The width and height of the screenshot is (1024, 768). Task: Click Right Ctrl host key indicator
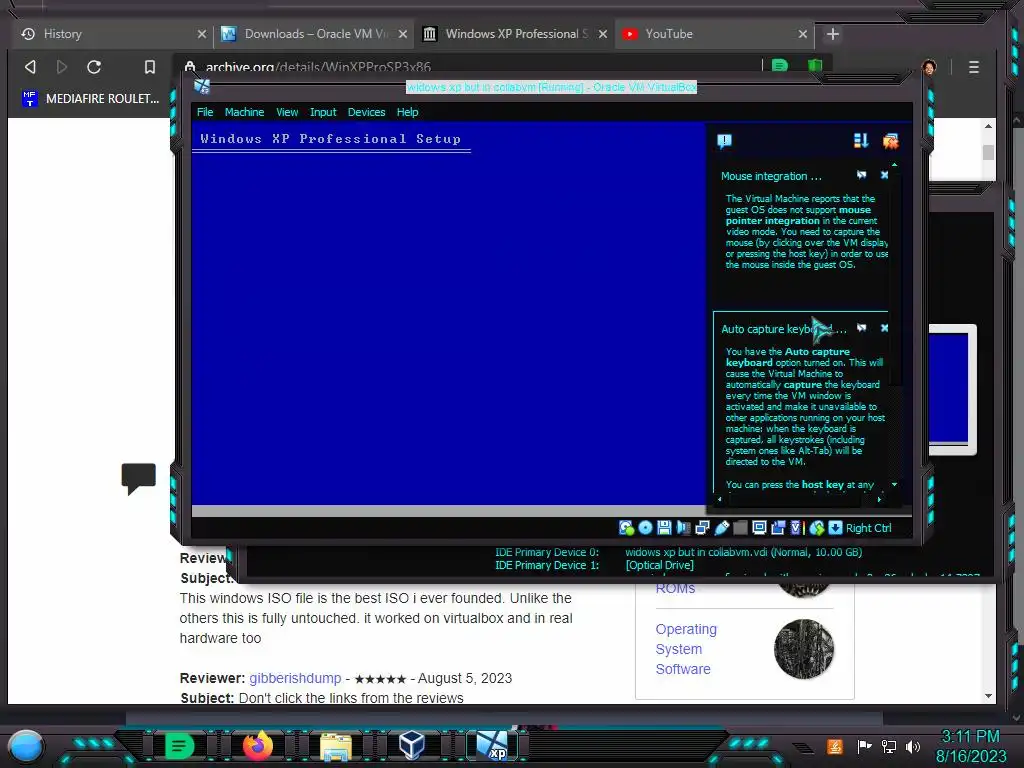tap(869, 528)
